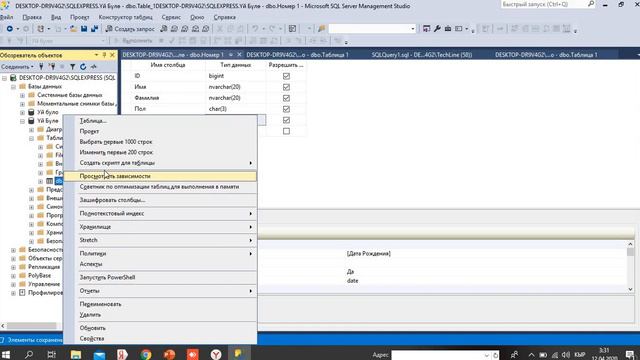The width and height of the screenshot is (640, 360).
Task: Click the quick launch search magnifier icon
Action: (x=591, y=4)
